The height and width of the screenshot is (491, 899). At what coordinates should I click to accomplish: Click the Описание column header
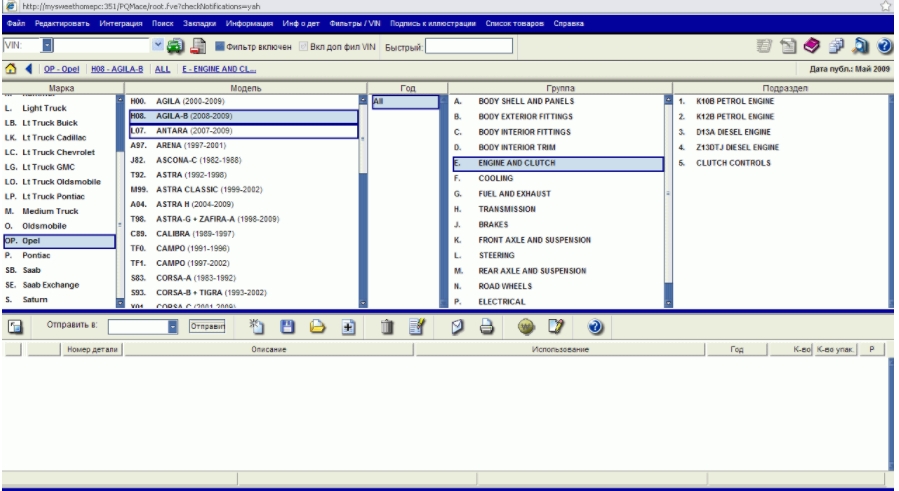point(269,349)
